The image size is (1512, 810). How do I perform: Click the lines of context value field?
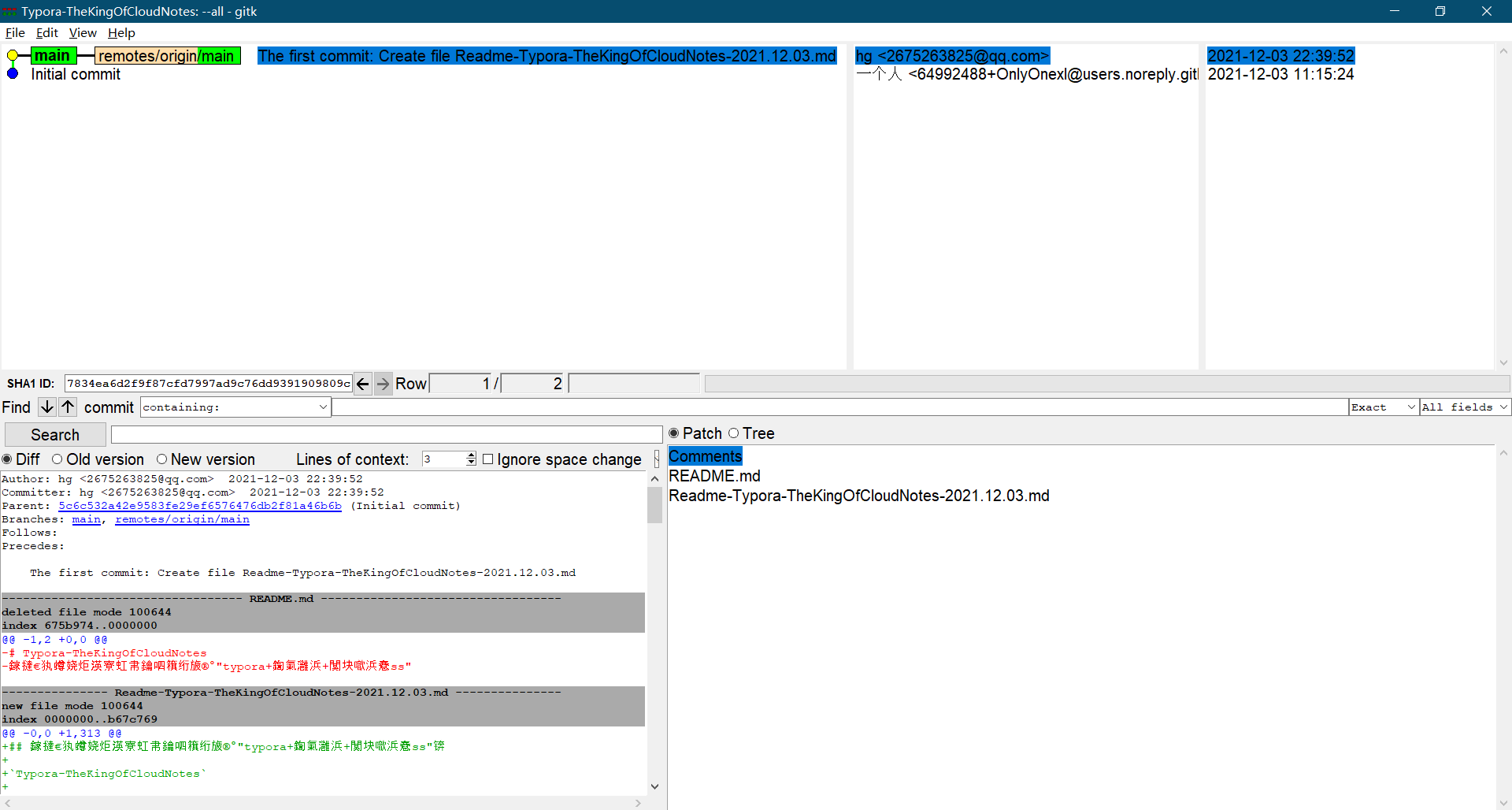(x=444, y=459)
